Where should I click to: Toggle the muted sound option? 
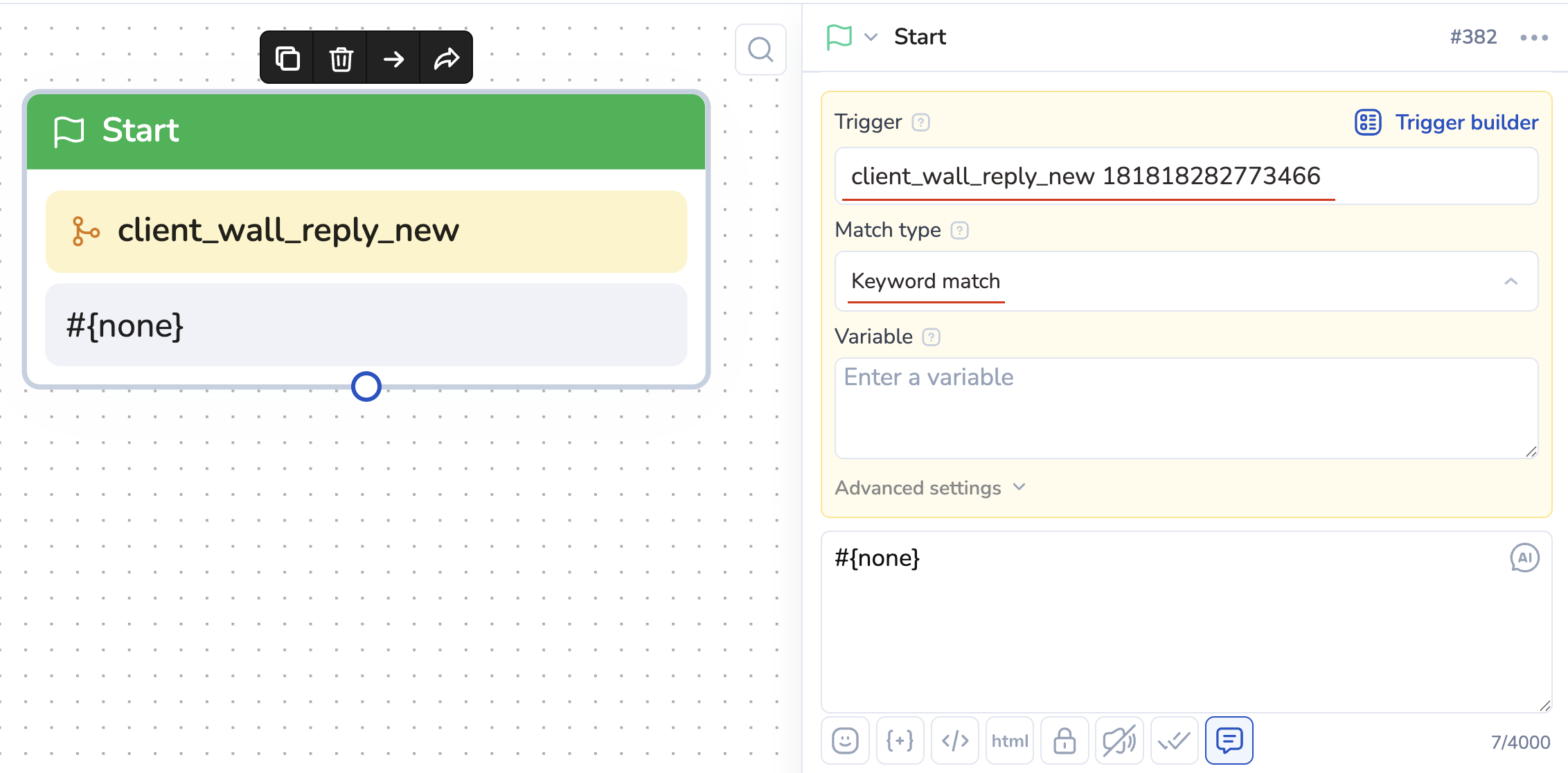[x=1119, y=740]
